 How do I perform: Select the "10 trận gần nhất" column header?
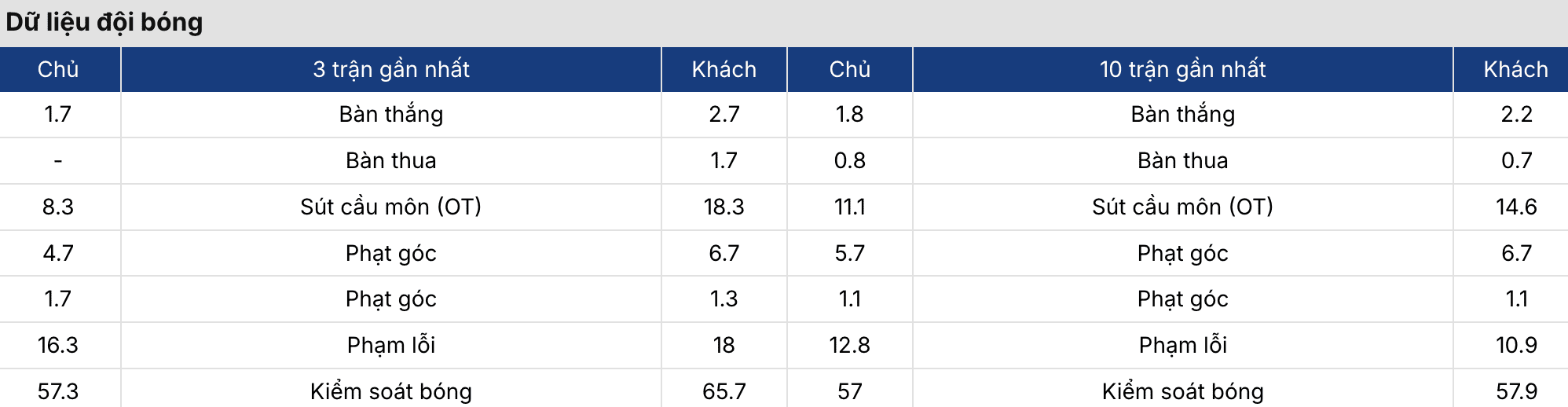coord(1182,69)
